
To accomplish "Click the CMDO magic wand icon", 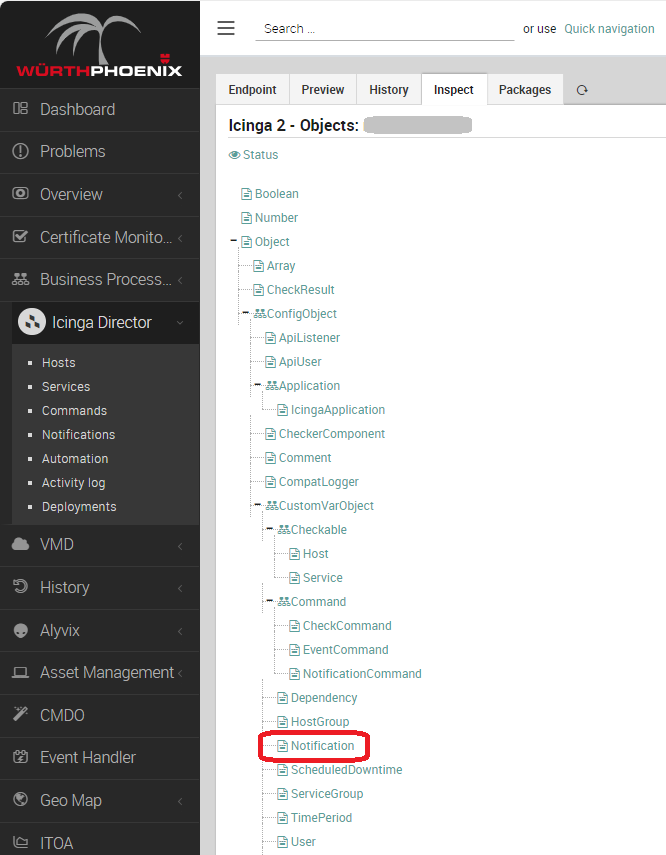I will pos(20,714).
